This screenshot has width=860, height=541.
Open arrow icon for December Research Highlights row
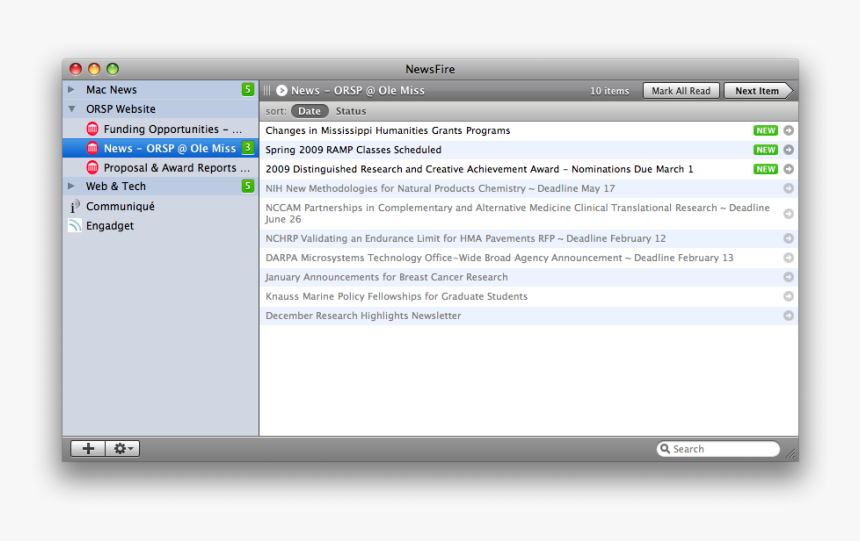788,315
